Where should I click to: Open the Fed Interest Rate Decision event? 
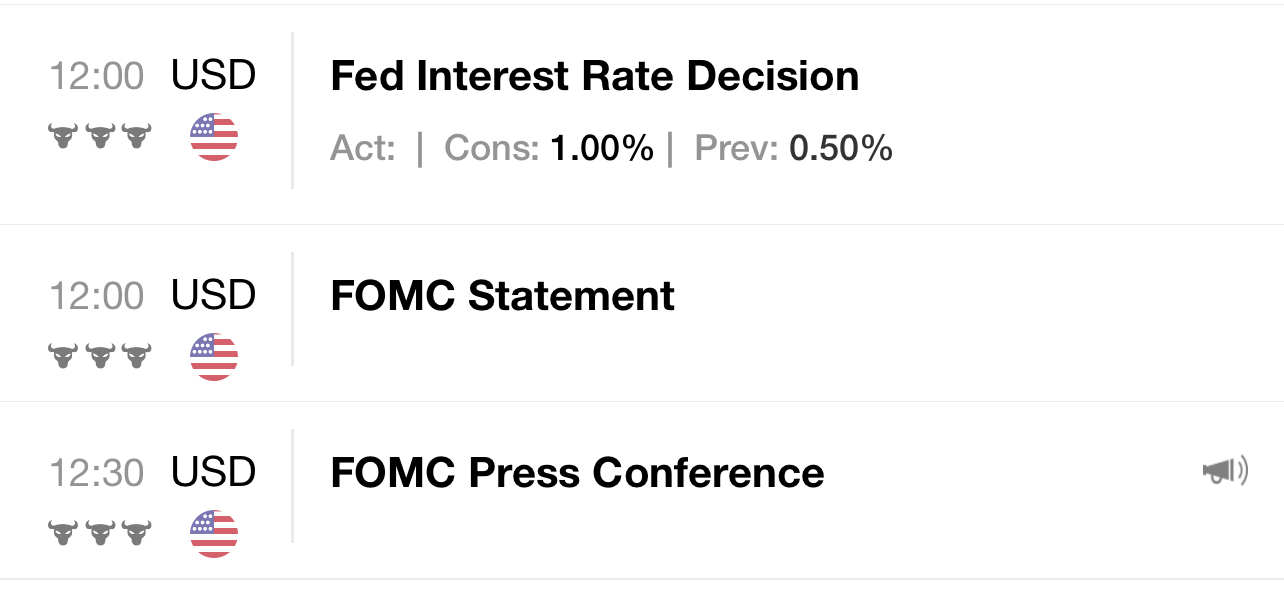click(594, 77)
